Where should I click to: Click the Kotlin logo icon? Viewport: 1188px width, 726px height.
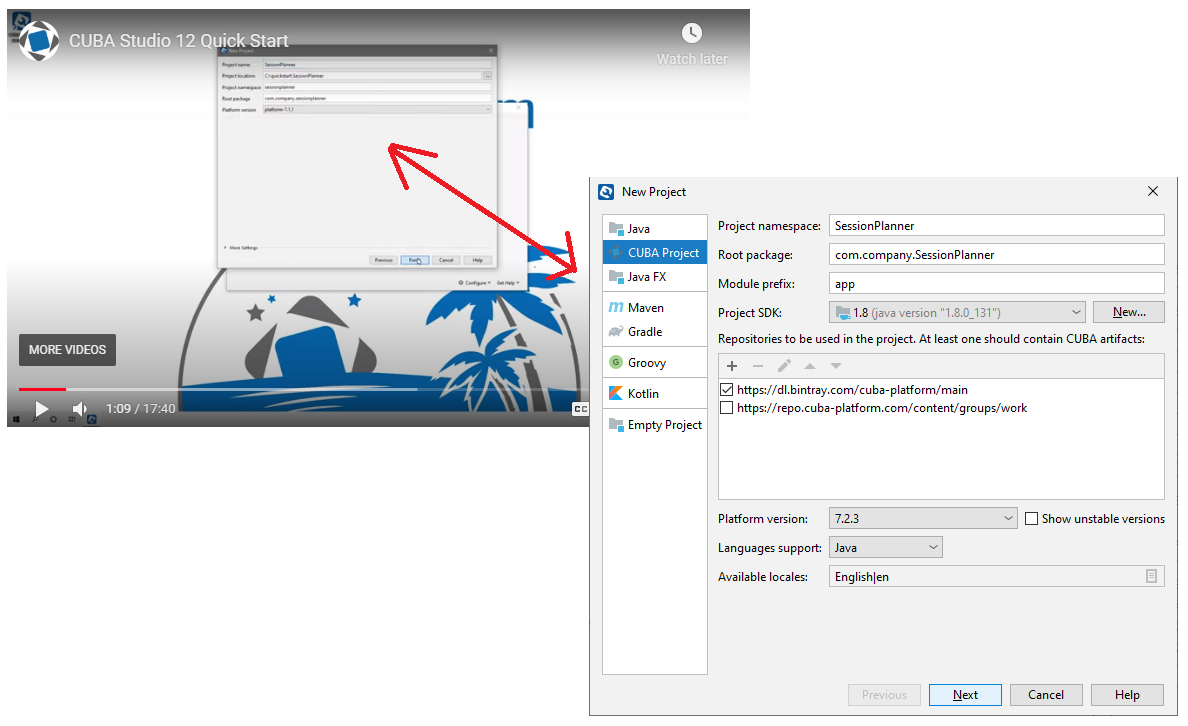pyautogui.click(x=616, y=393)
